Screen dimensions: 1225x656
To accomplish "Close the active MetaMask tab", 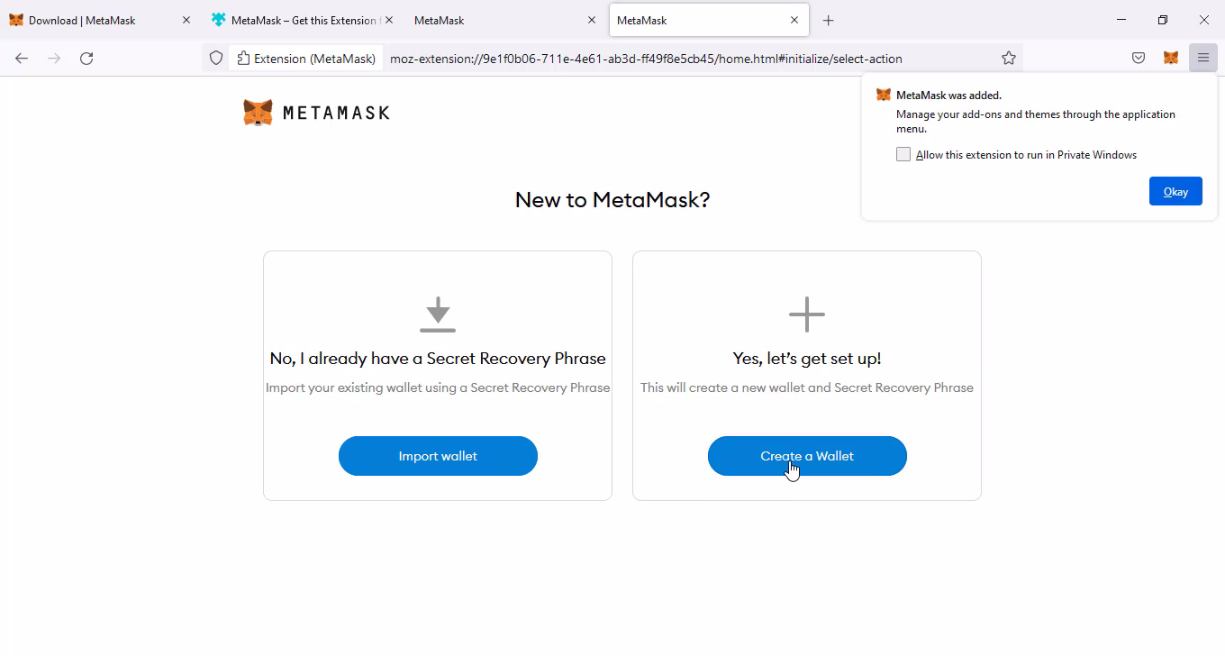I will click(x=794, y=20).
